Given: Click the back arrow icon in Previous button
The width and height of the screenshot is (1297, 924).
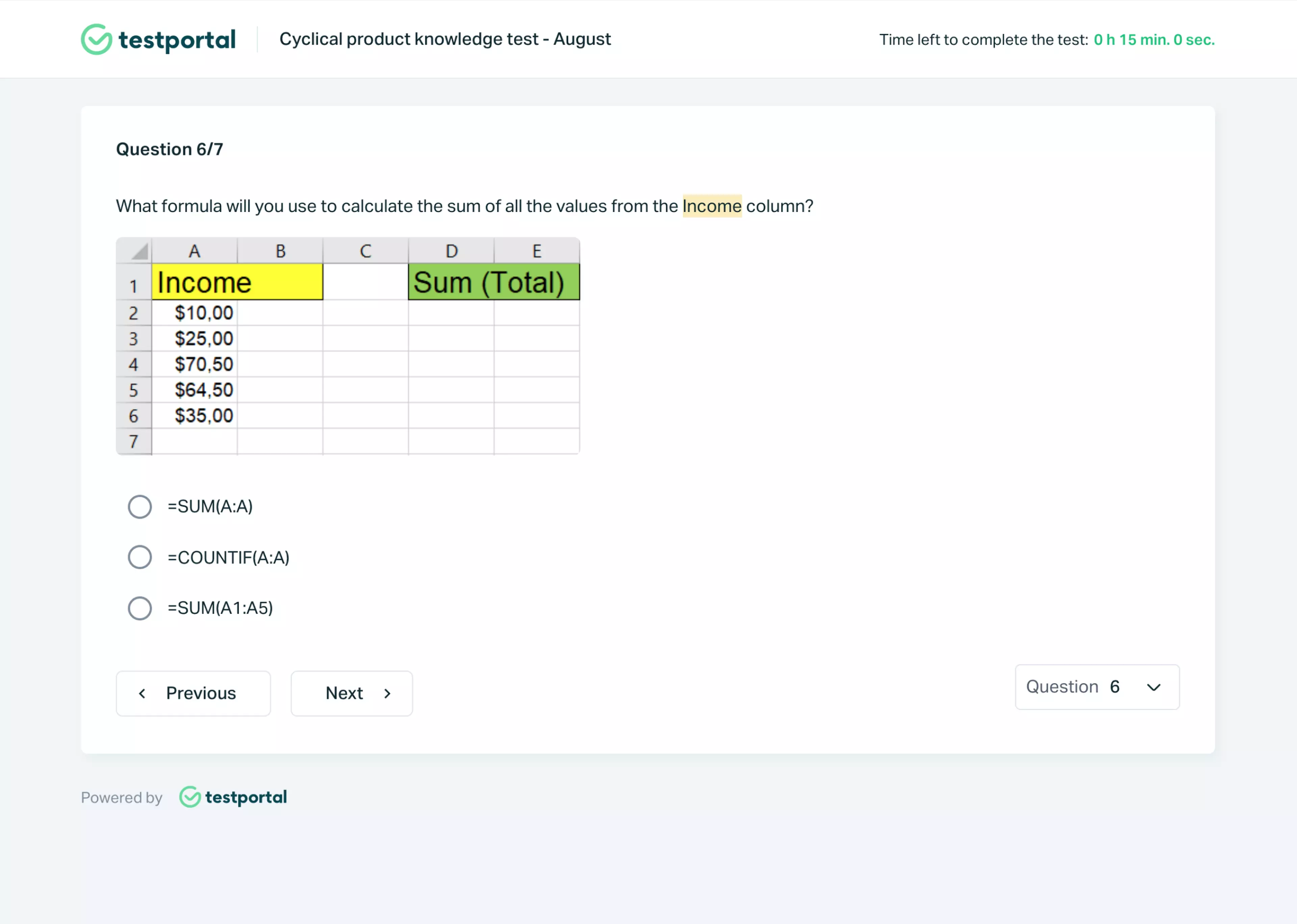Looking at the screenshot, I should [x=142, y=693].
